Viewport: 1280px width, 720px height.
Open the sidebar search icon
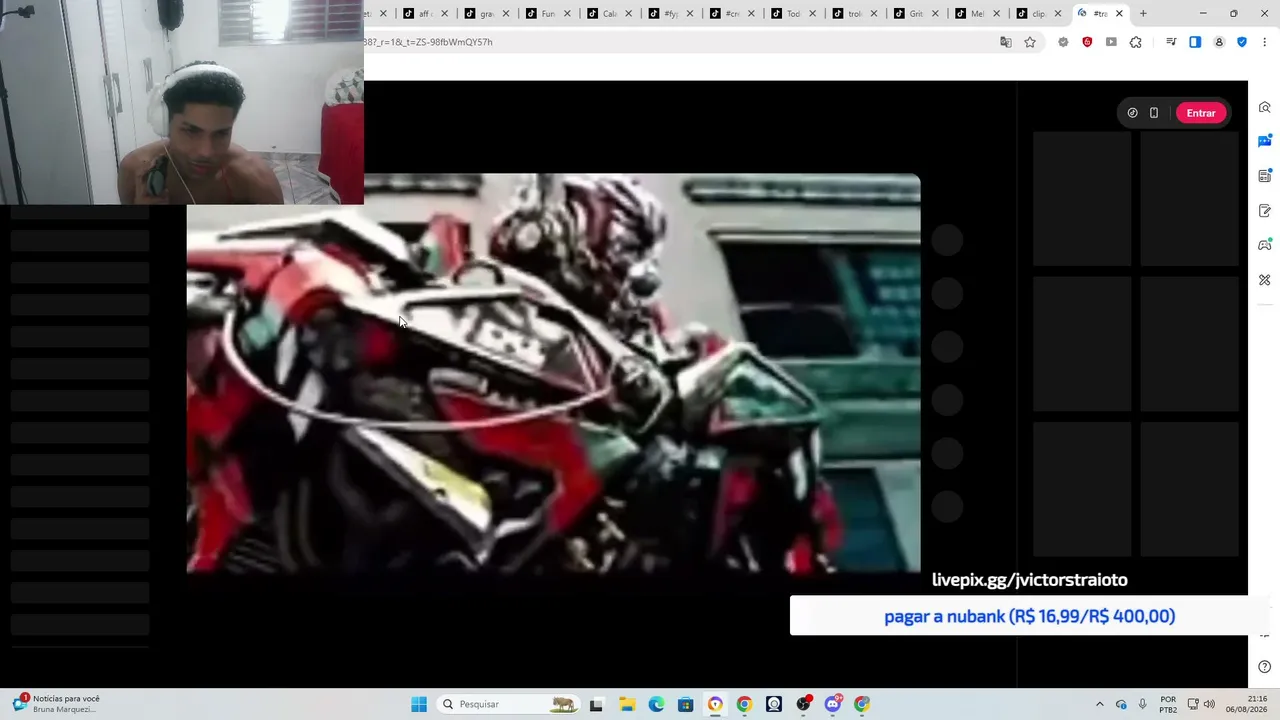1265,108
